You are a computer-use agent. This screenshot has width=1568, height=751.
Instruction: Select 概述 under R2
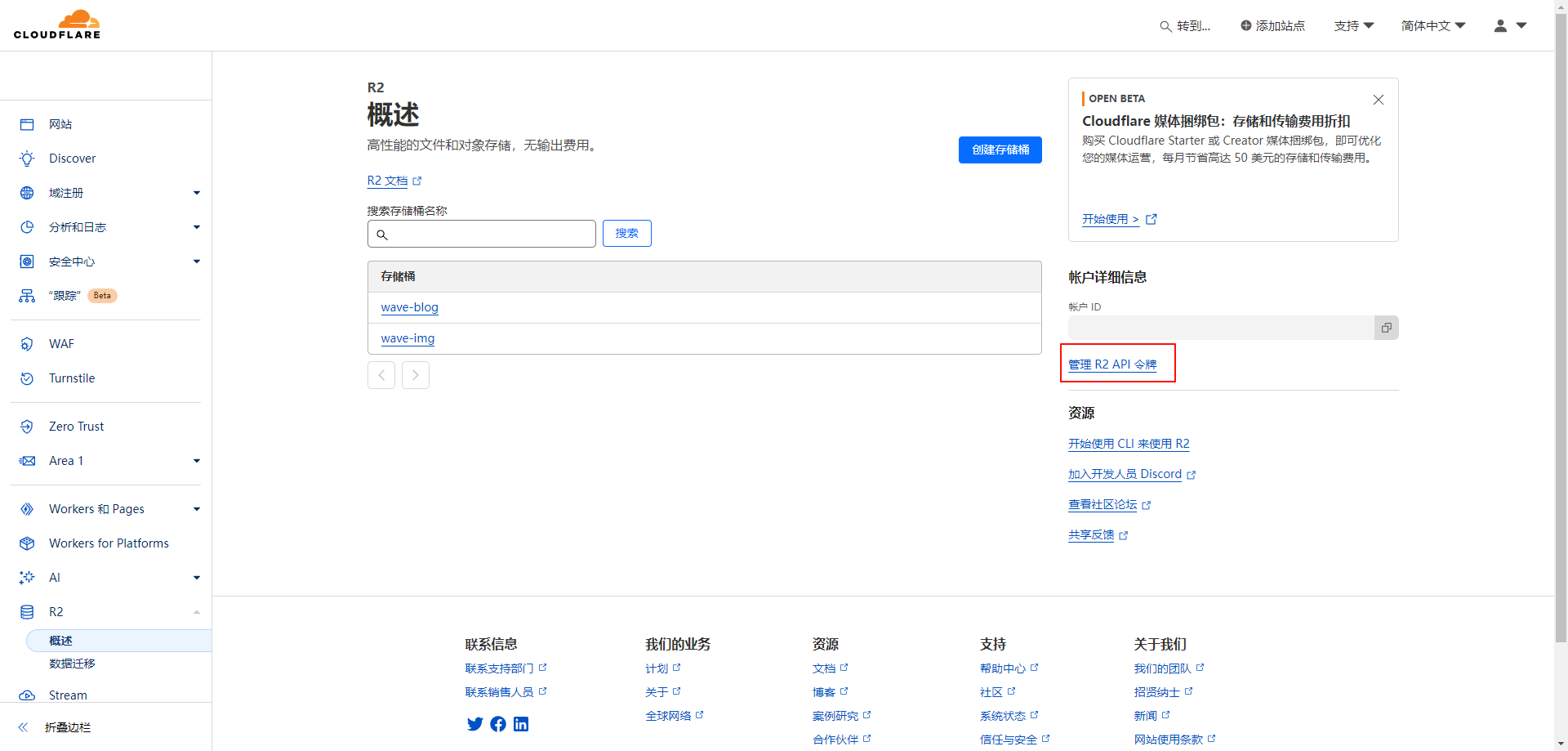[119, 641]
